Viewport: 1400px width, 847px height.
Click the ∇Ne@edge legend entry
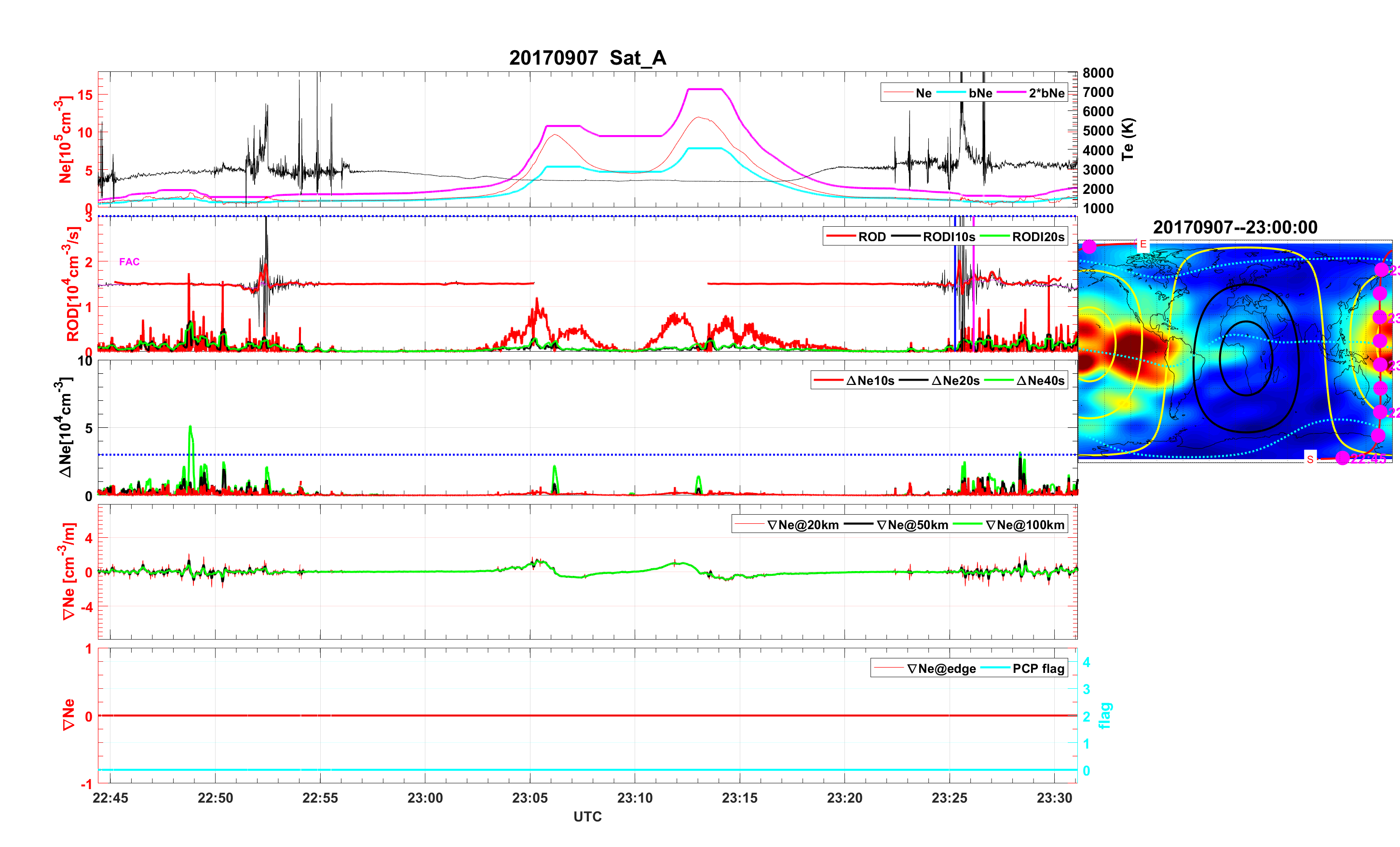click(941, 669)
